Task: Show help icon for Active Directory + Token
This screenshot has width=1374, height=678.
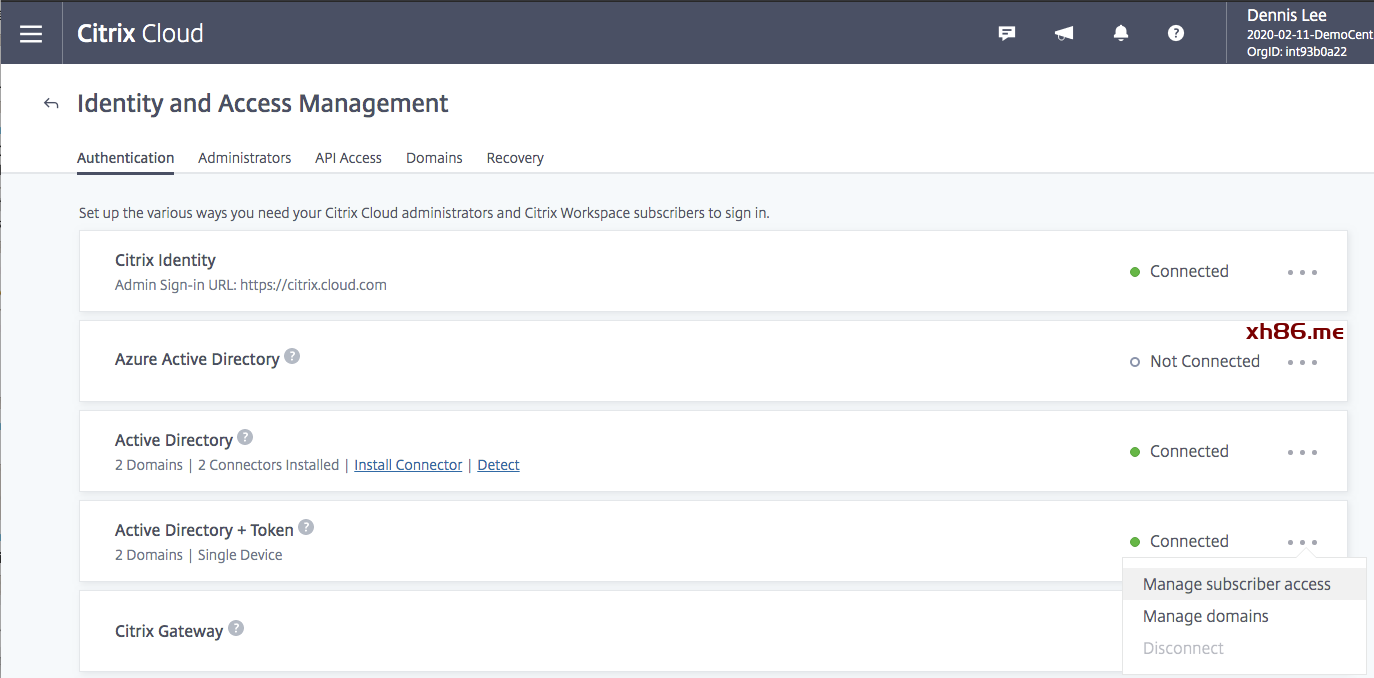Action: tap(306, 527)
